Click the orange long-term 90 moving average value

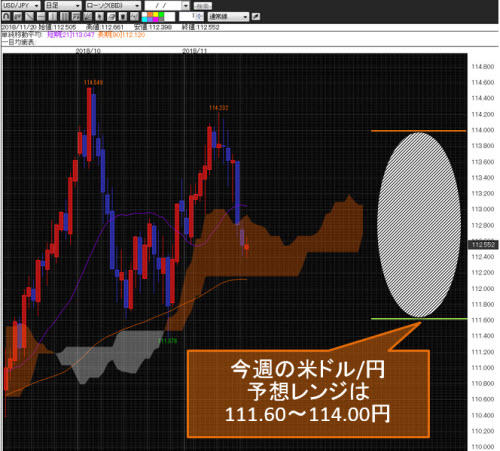[x=121, y=35]
